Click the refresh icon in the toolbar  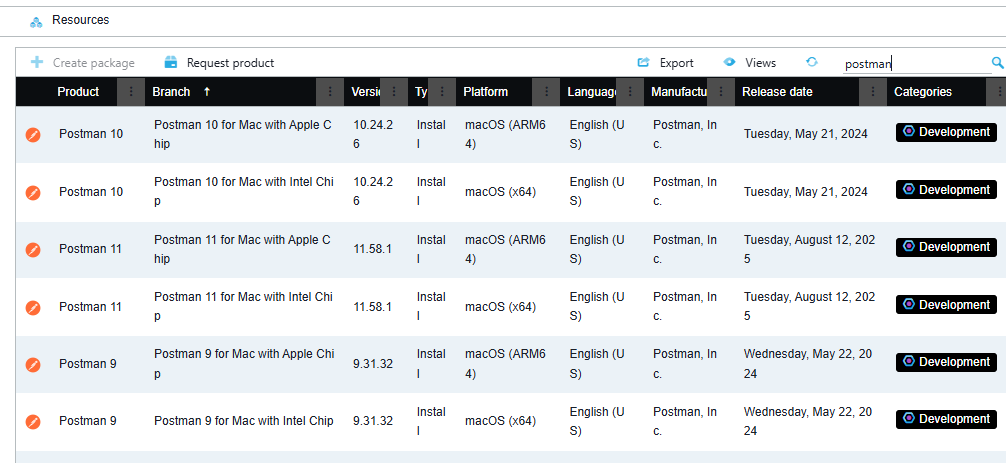(812, 62)
